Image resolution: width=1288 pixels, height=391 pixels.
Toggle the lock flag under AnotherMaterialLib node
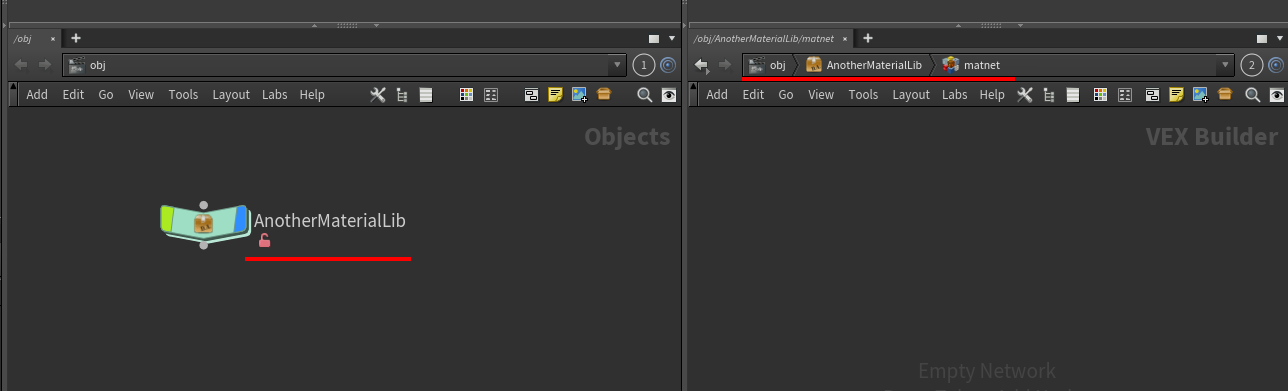pyautogui.click(x=264, y=240)
